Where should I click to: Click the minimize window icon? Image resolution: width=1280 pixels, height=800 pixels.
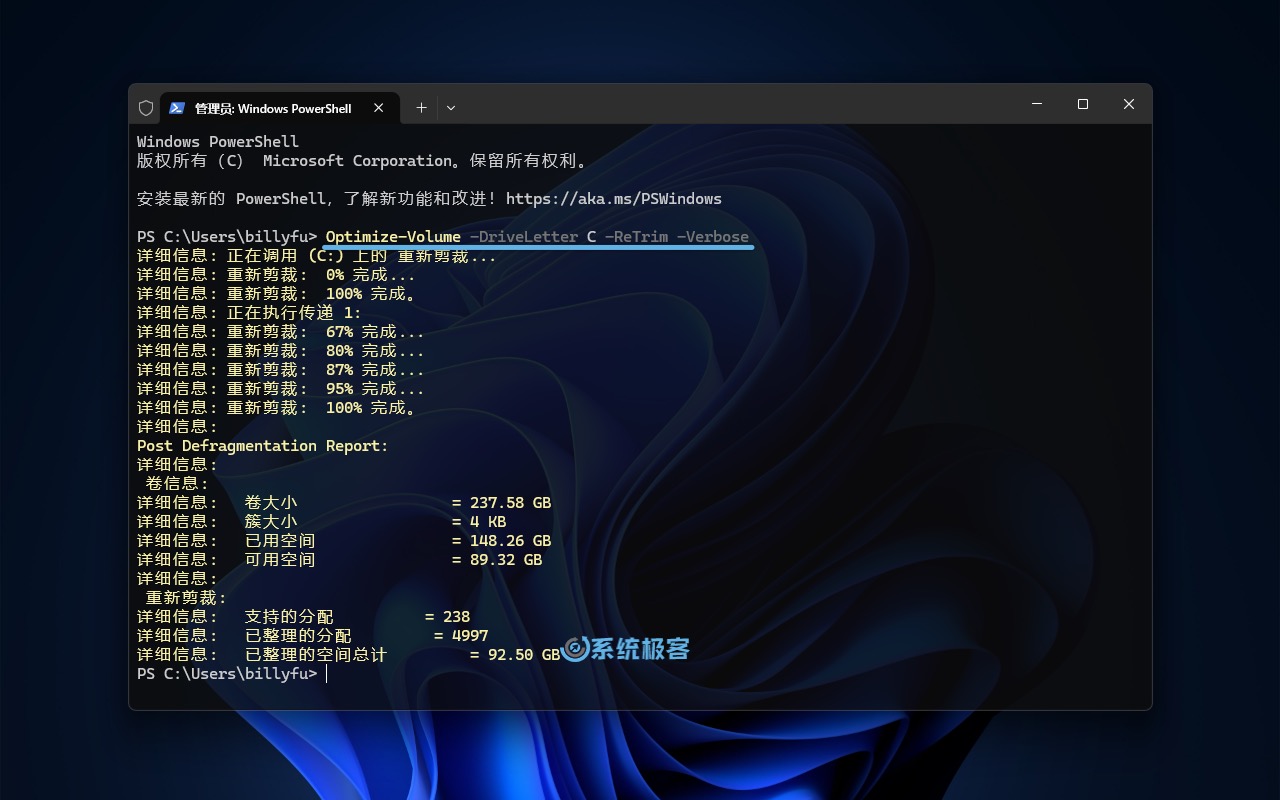(x=1036, y=104)
